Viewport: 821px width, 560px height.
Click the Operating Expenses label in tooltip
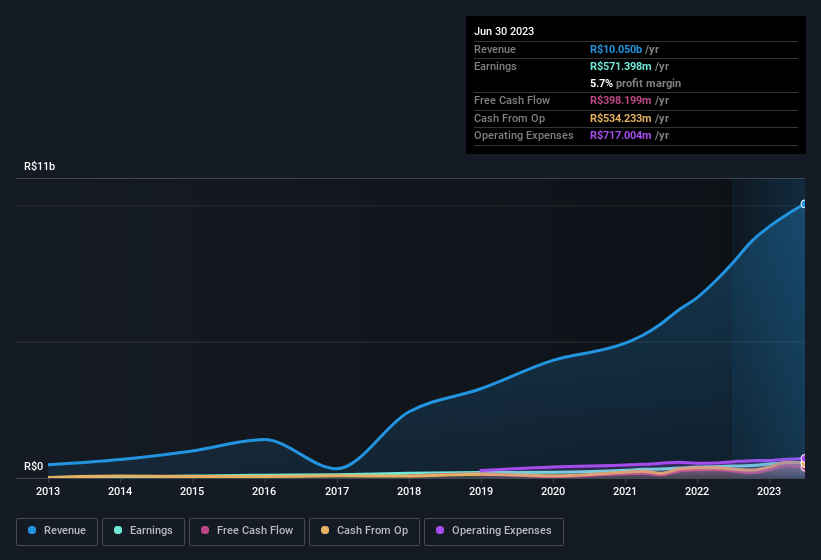524,136
